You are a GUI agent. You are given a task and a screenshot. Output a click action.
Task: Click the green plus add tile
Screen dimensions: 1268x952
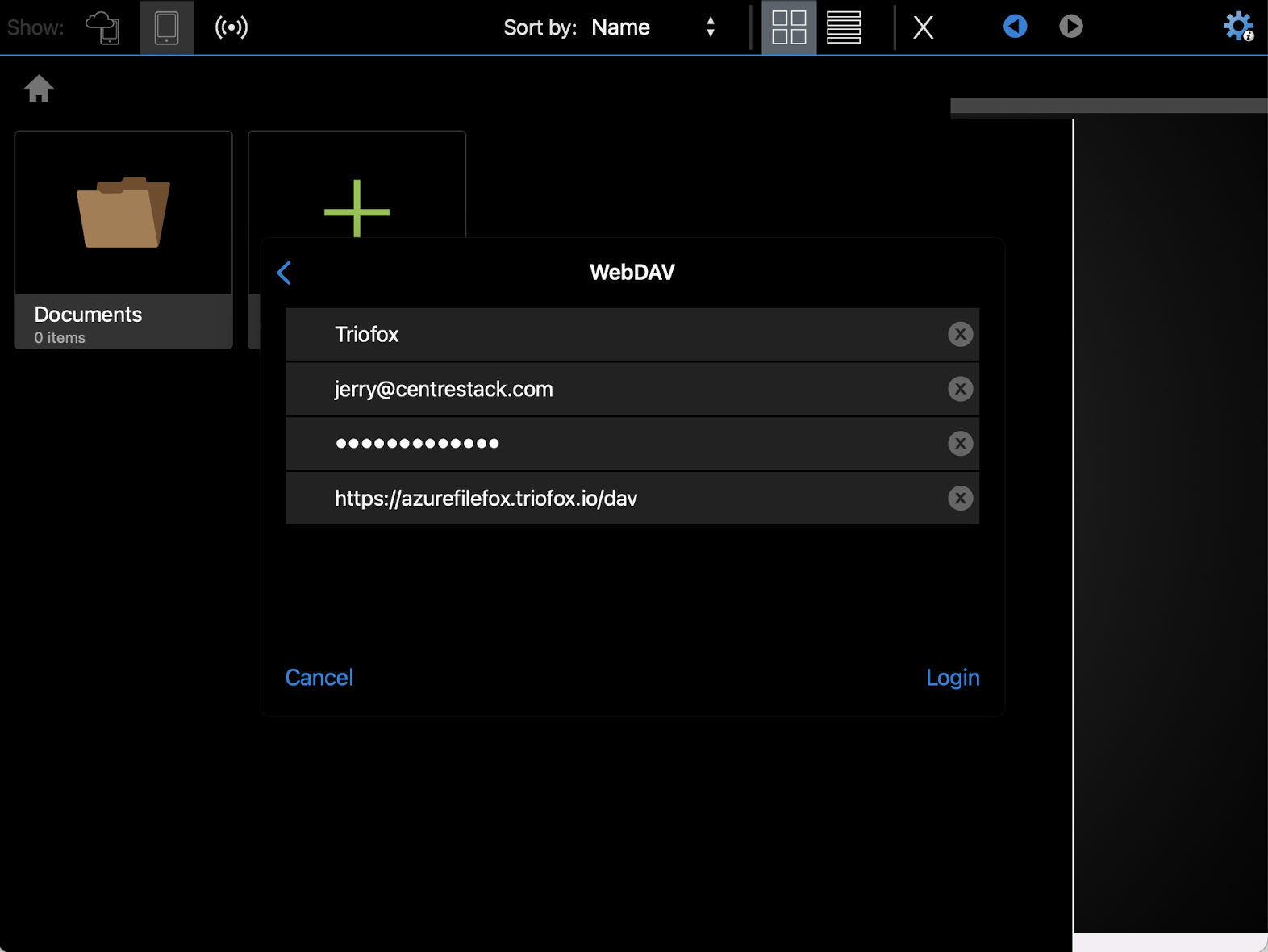pyautogui.click(x=357, y=208)
